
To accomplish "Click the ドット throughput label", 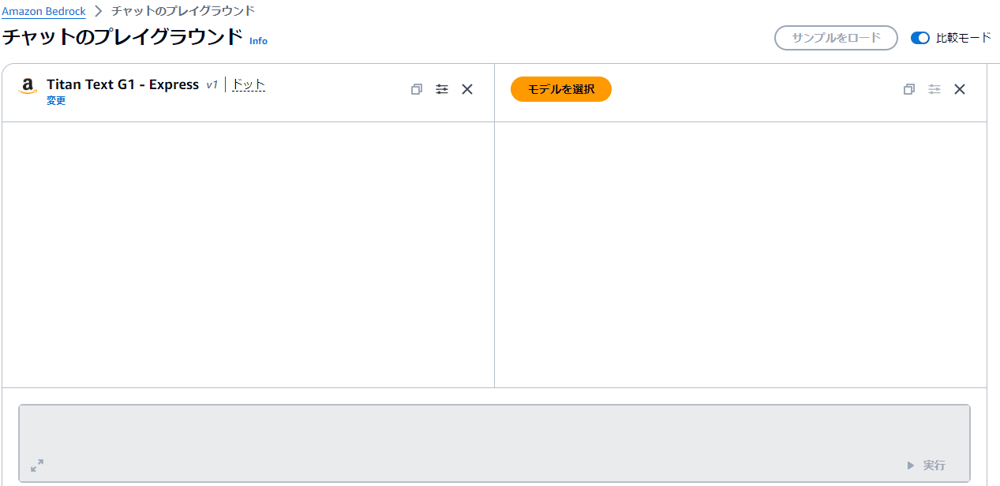I will coord(248,85).
